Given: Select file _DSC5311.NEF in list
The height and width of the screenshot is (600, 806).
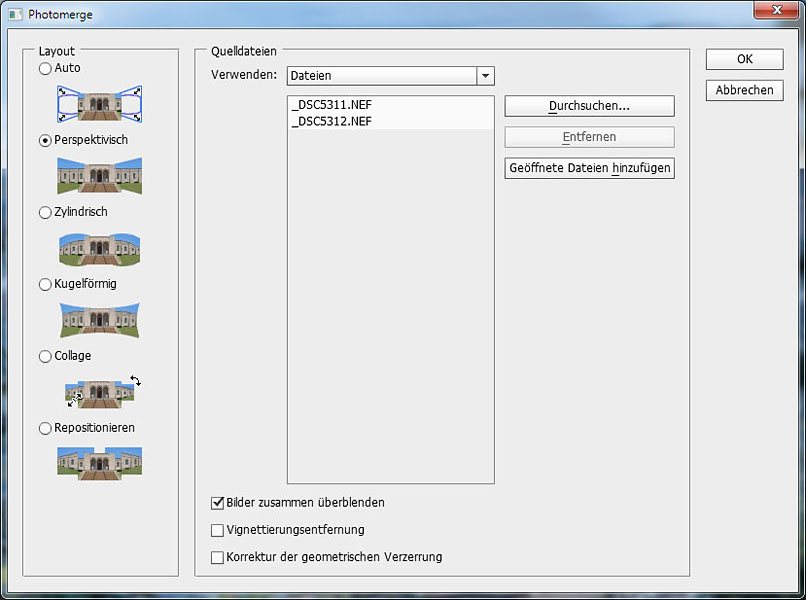Looking at the screenshot, I should pos(391,105).
